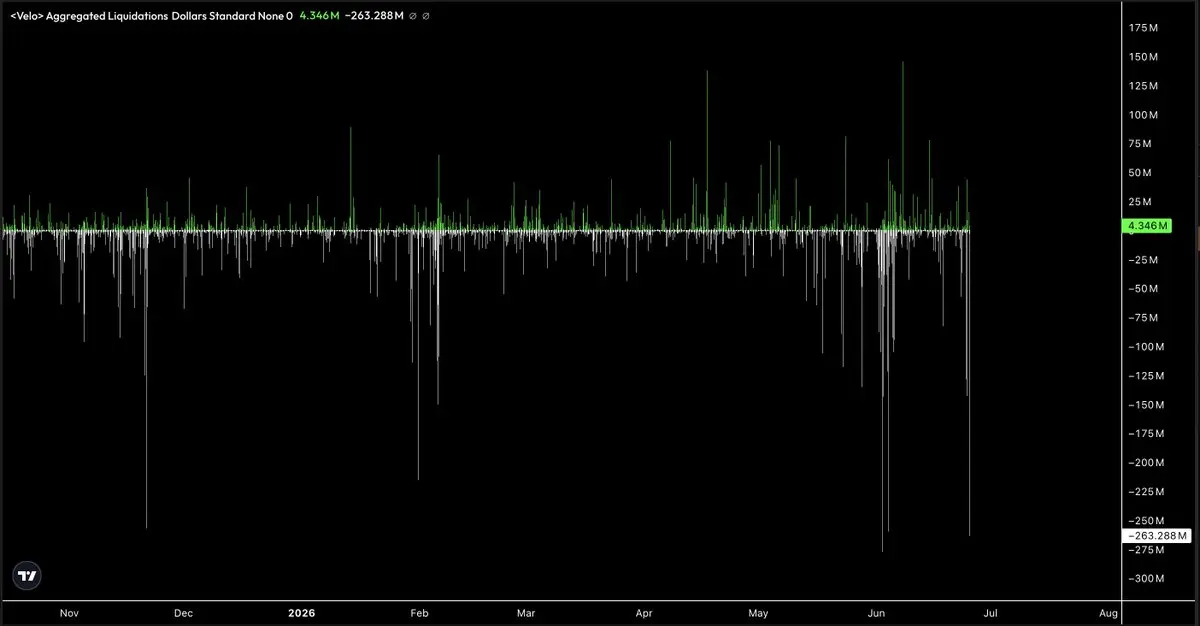The height and width of the screenshot is (626, 1200).
Task: Click the Apr label on the time axis
Action: [x=644, y=612]
